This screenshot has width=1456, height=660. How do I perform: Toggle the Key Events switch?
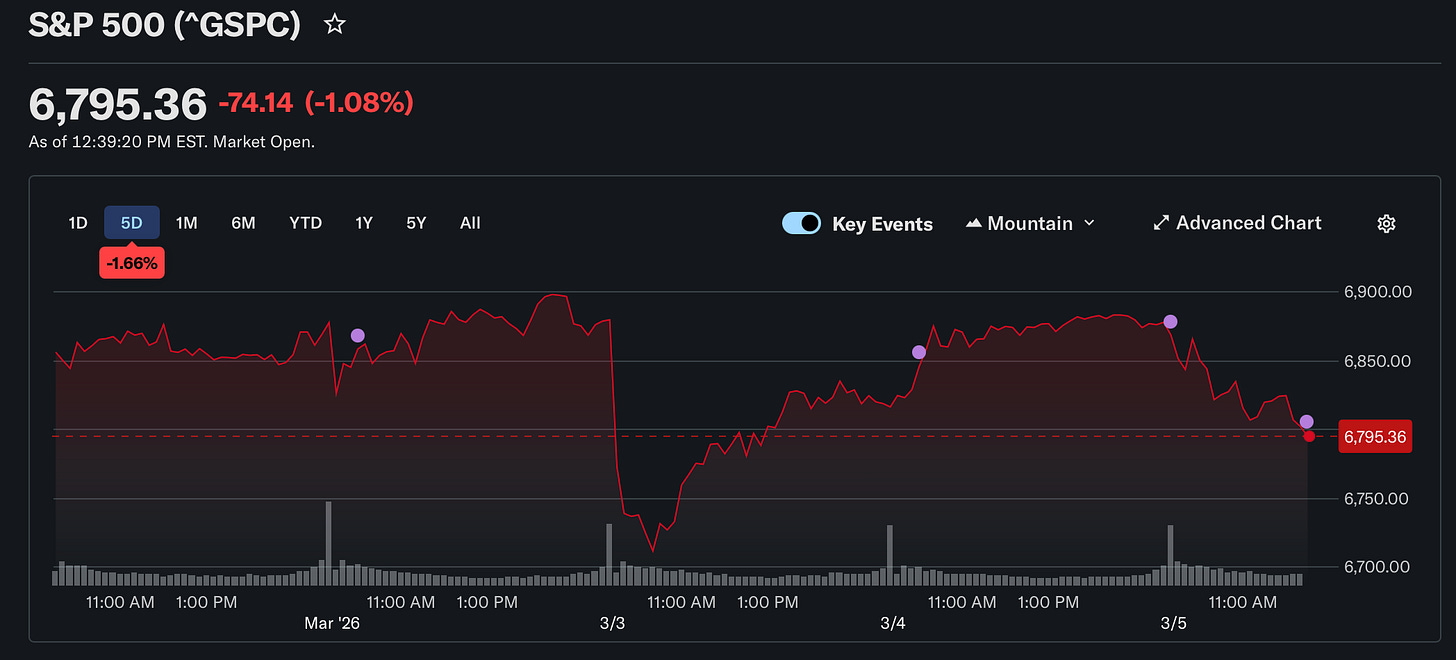(802, 223)
